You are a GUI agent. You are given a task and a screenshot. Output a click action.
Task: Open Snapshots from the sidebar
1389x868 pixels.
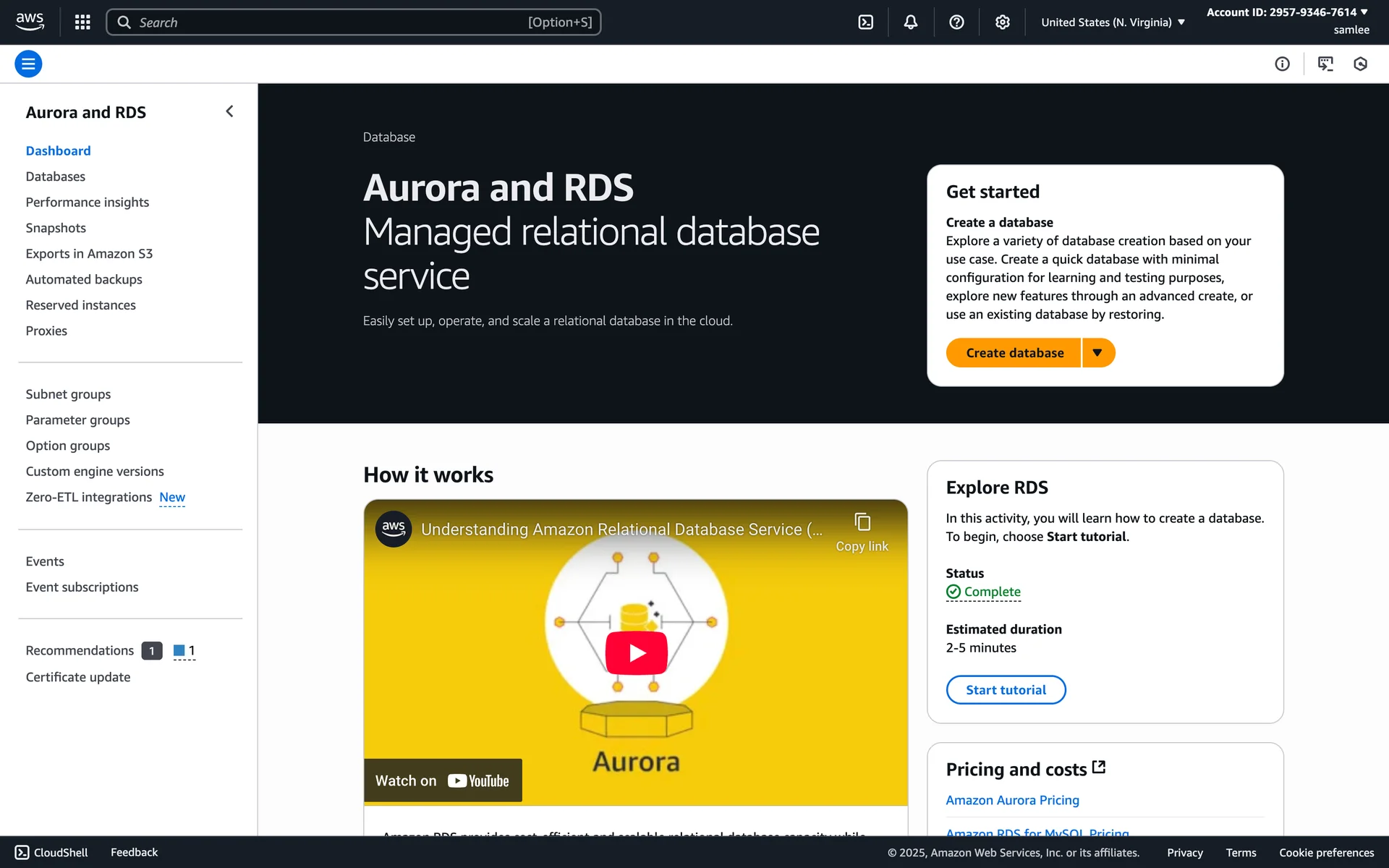pyautogui.click(x=56, y=228)
